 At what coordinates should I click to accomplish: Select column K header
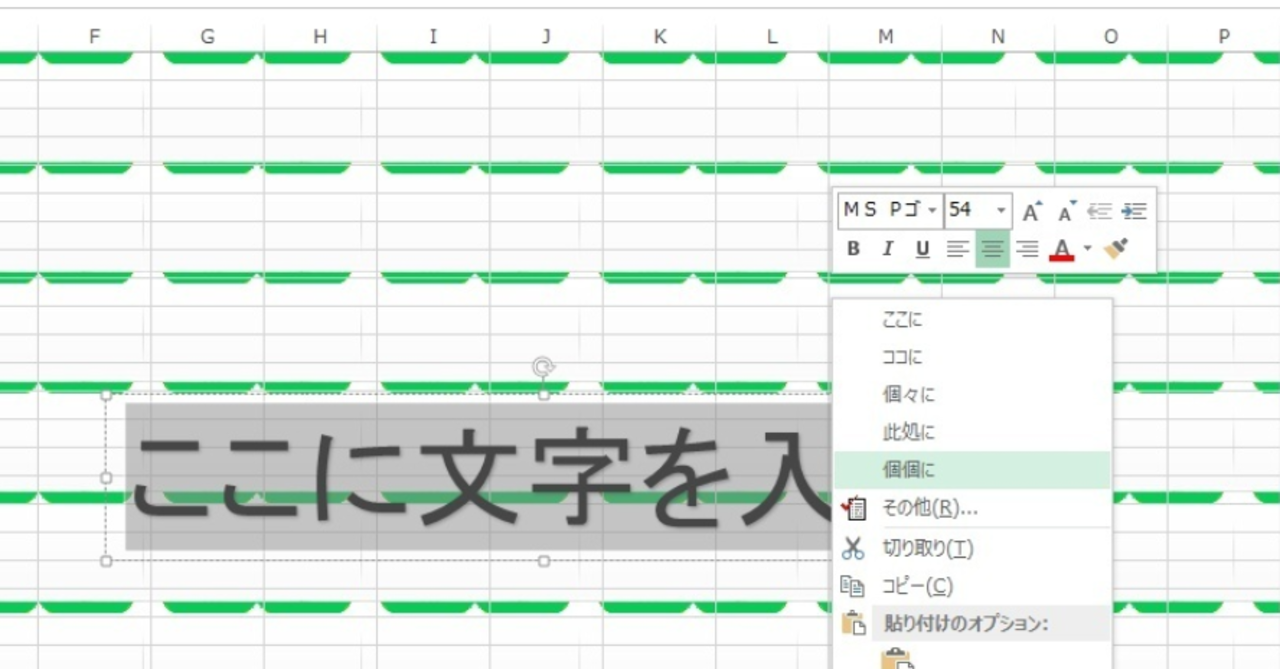(659, 37)
